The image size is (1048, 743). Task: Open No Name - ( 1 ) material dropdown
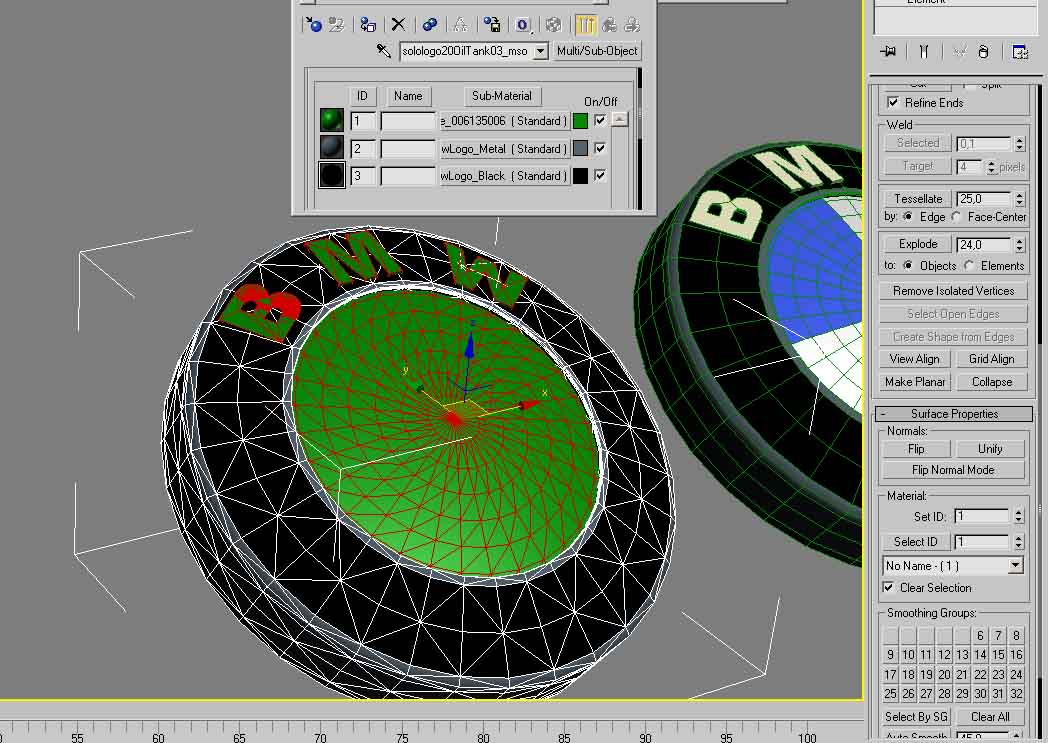point(1015,566)
